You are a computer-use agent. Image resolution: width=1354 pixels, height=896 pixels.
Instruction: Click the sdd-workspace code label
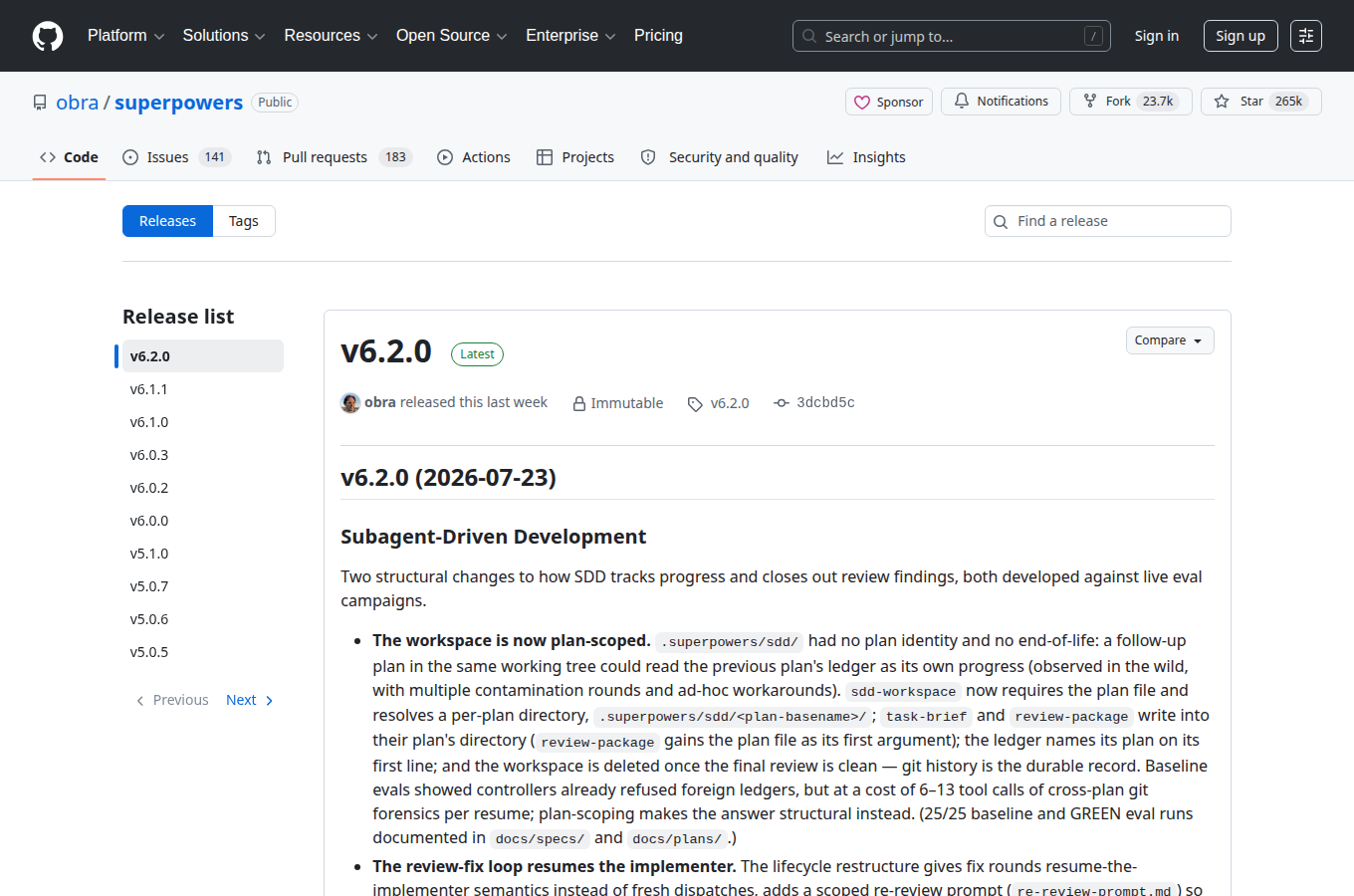pyautogui.click(x=903, y=692)
